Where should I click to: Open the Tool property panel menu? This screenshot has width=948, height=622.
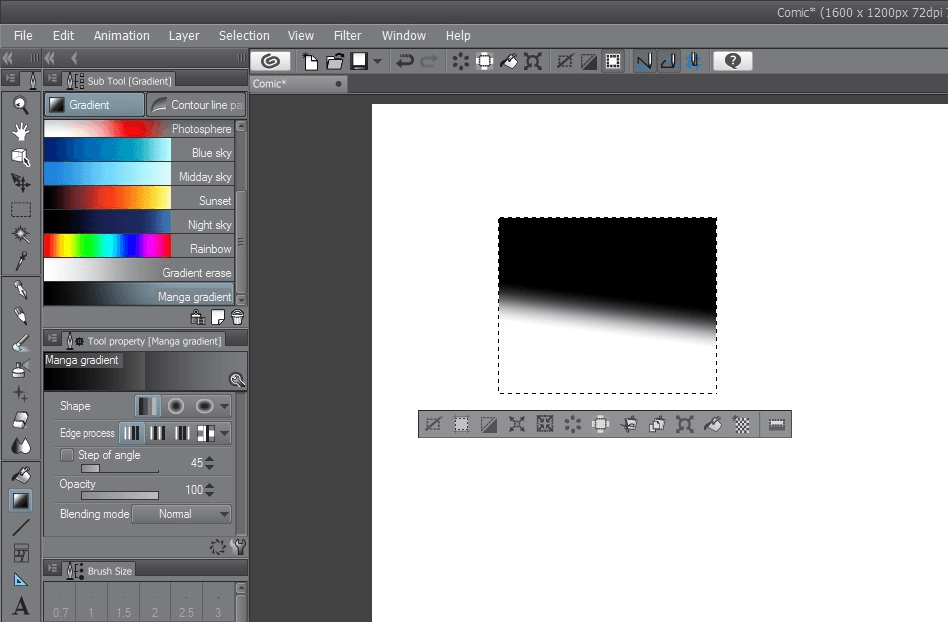click(53, 339)
